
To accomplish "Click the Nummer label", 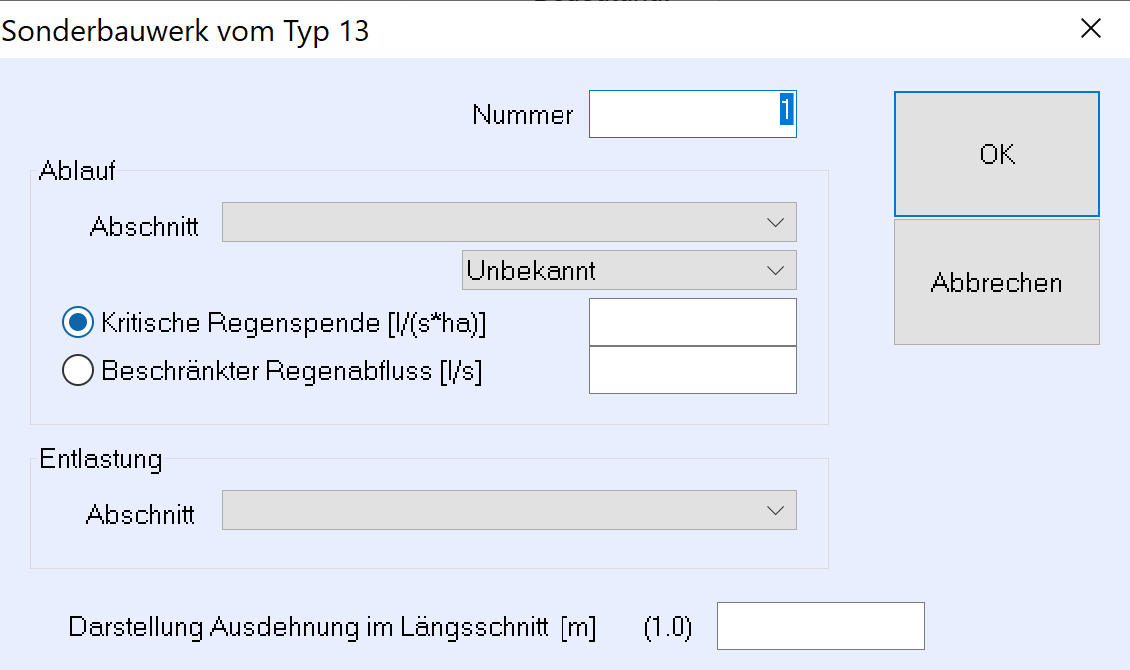I will [522, 115].
